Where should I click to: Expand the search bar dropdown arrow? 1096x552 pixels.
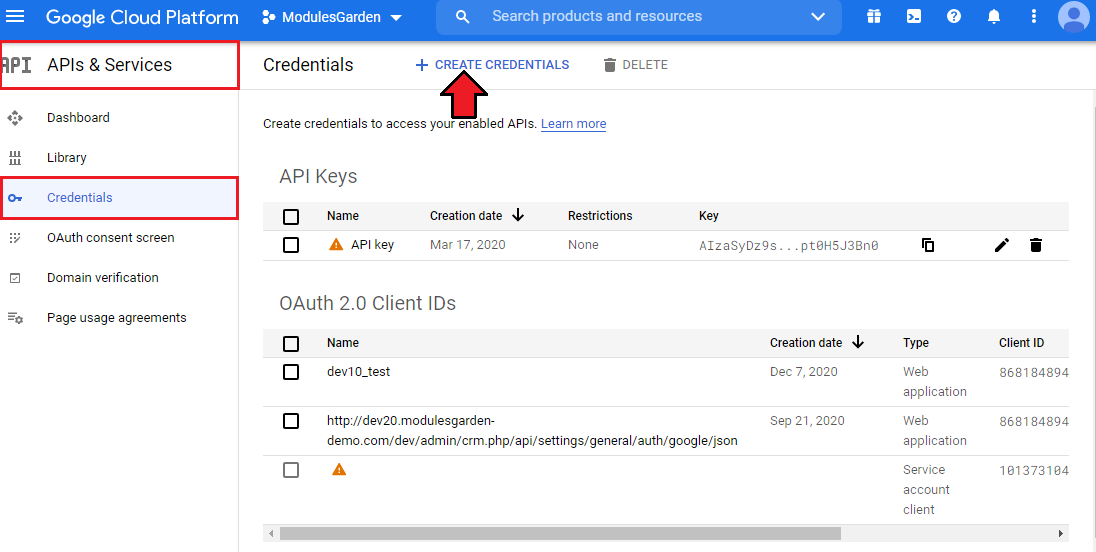click(x=818, y=17)
